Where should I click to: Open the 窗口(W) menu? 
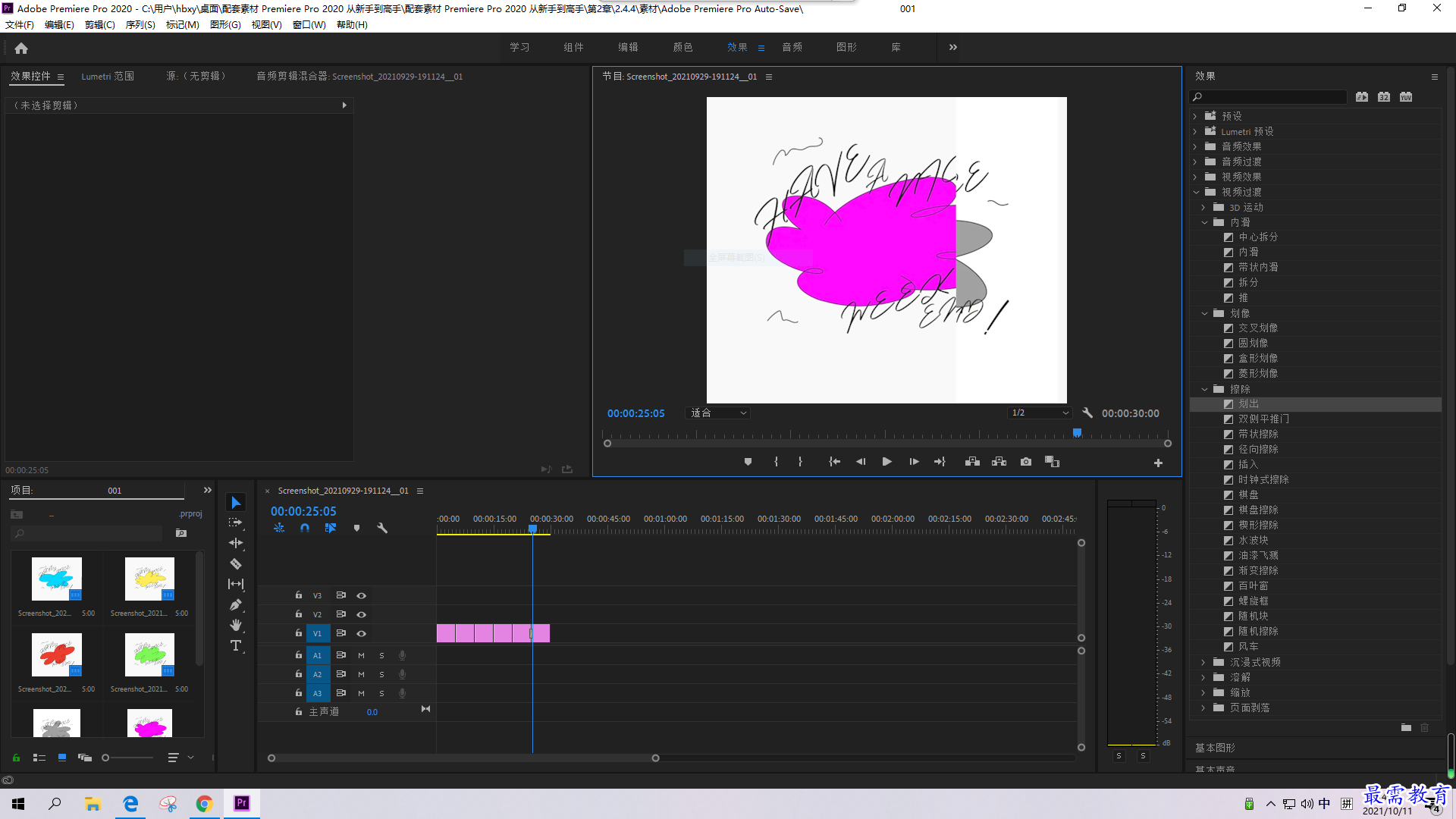(x=309, y=25)
